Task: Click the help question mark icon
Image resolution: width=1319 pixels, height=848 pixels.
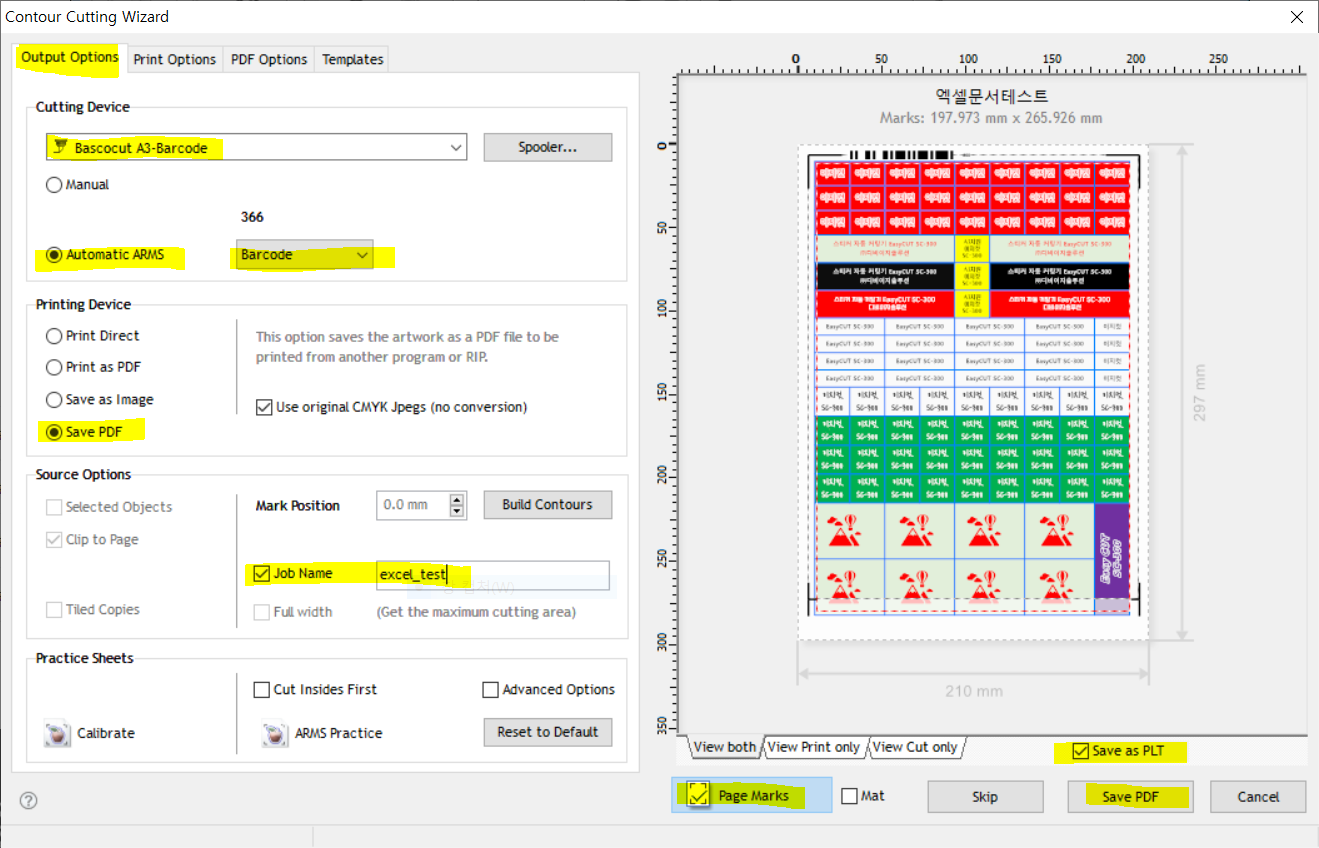Action: coord(28,800)
